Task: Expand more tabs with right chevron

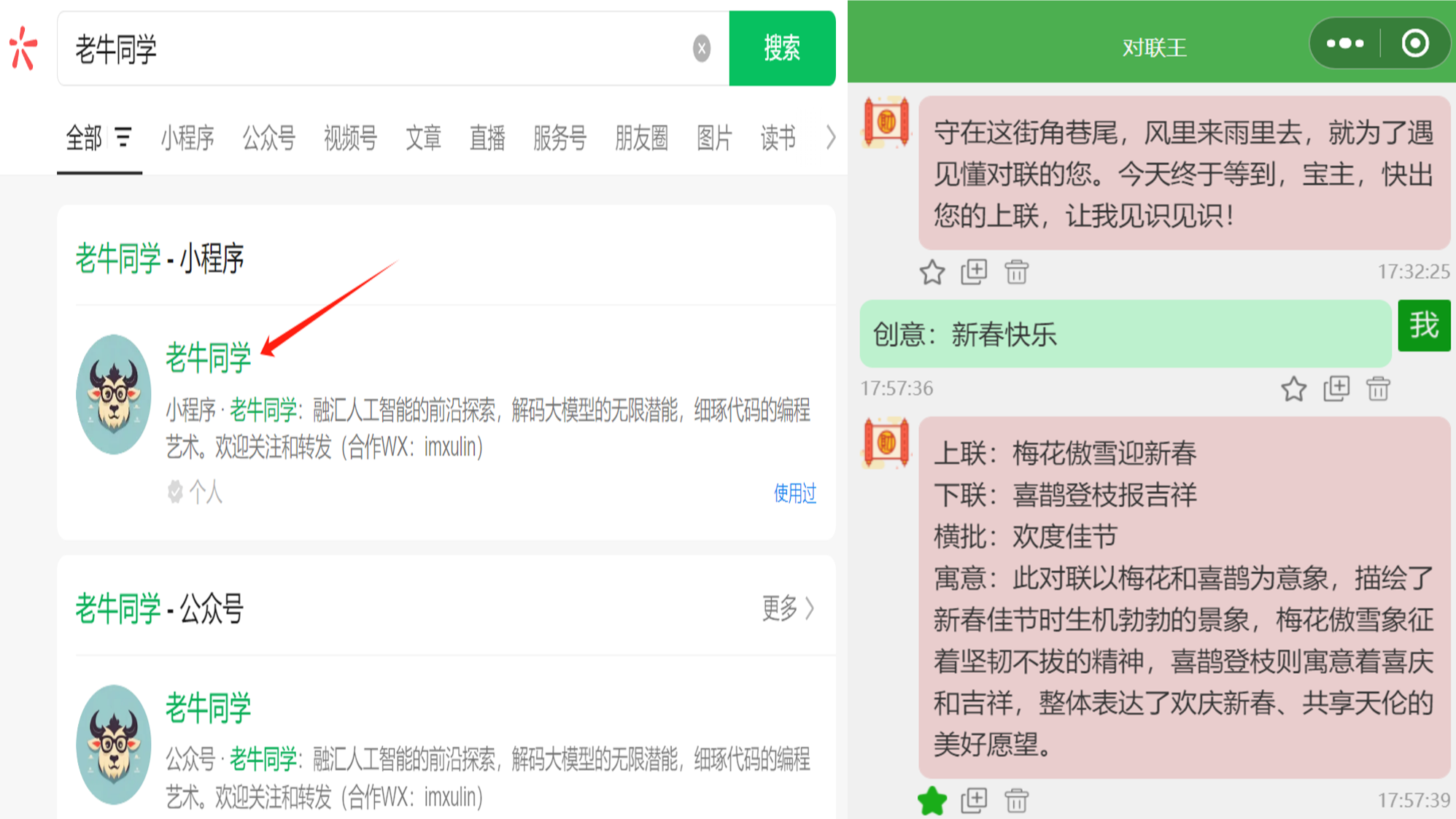Action: click(830, 137)
